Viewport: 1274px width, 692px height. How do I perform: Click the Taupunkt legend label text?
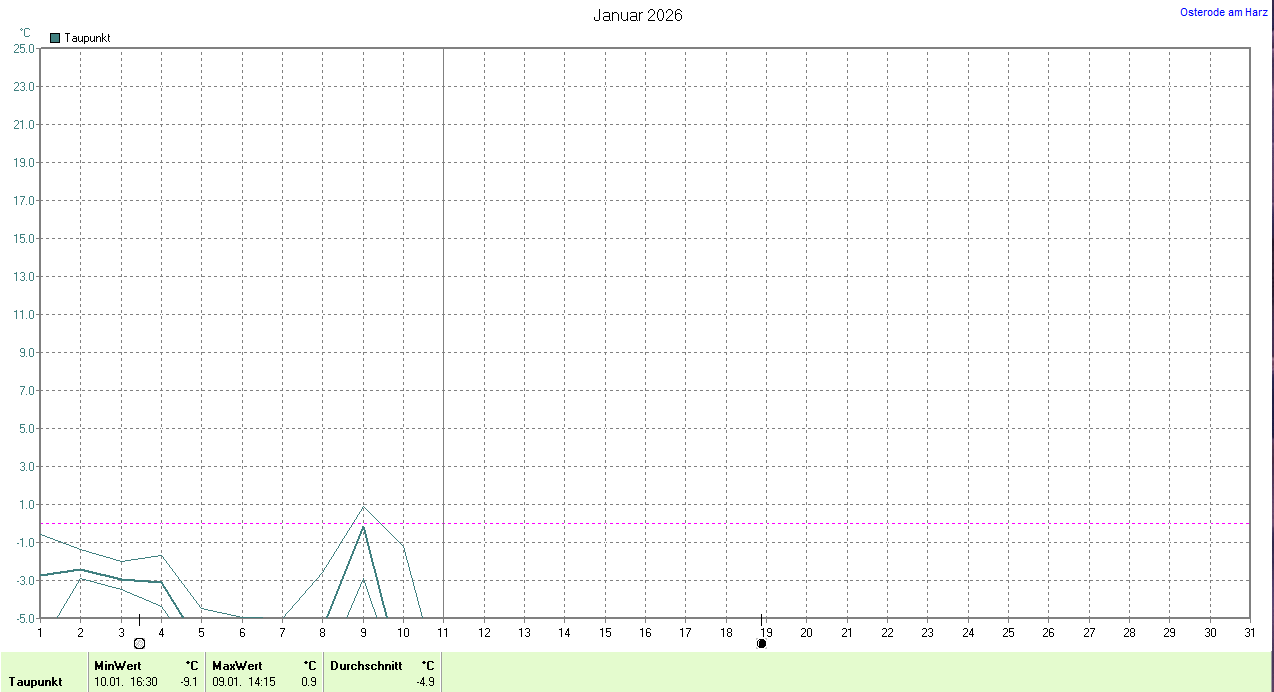pos(87,38)
